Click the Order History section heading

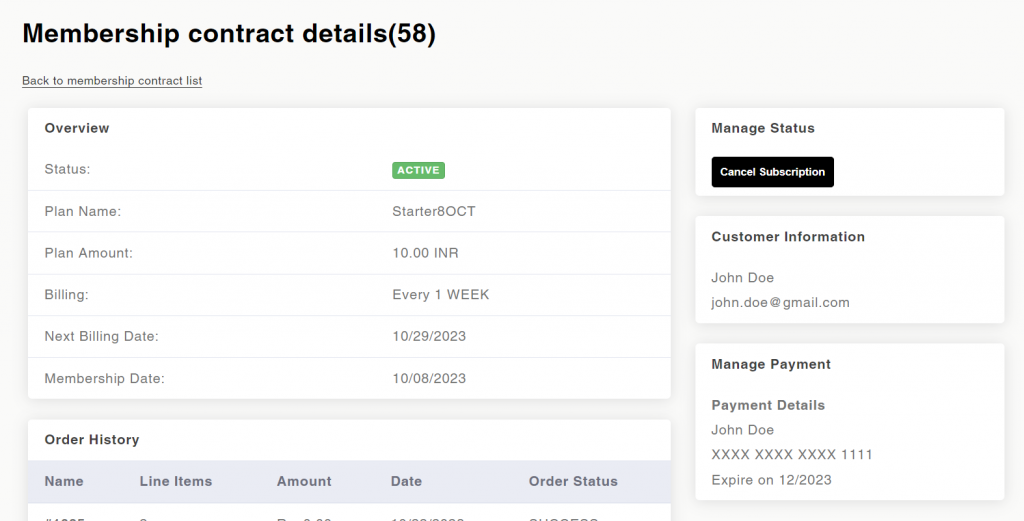(92, 440)
